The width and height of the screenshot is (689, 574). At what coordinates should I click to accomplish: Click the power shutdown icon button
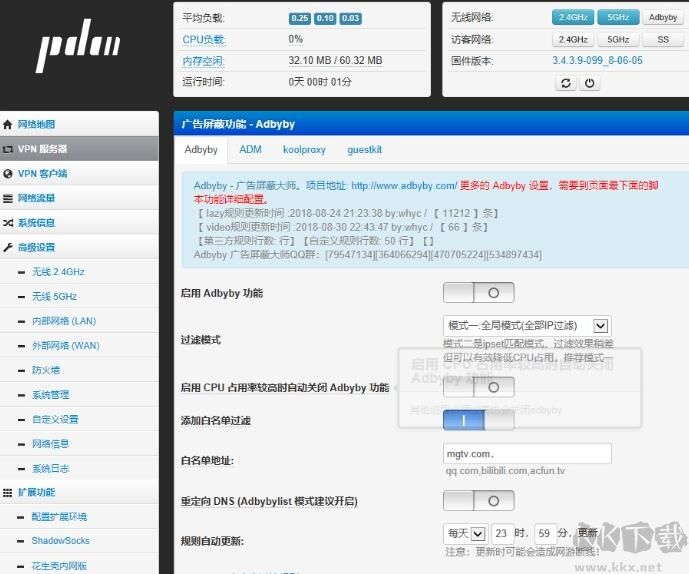point(590,83)
